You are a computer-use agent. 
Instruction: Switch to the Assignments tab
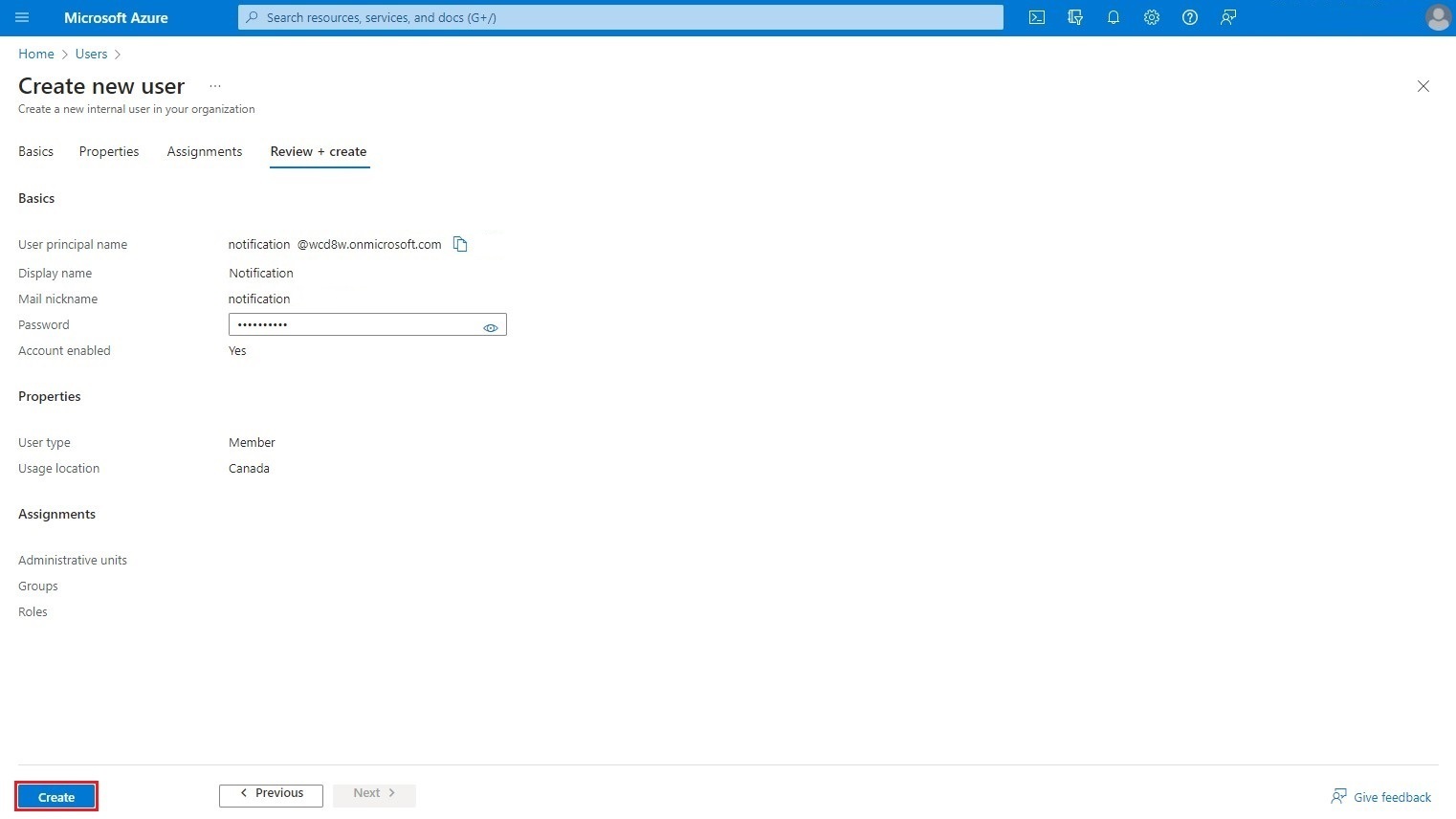[204, 151]
